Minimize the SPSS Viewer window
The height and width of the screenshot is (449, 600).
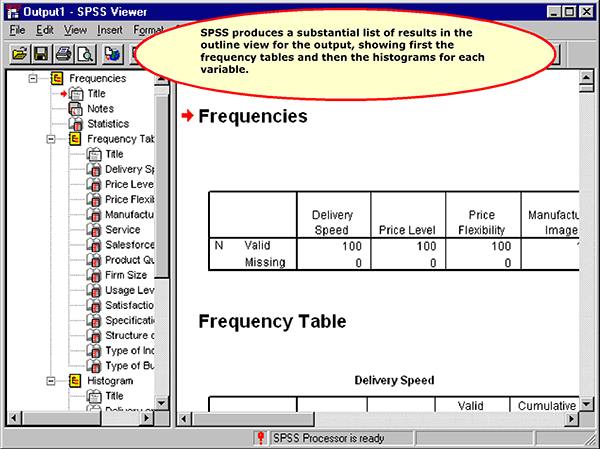[x=554, y=12]
